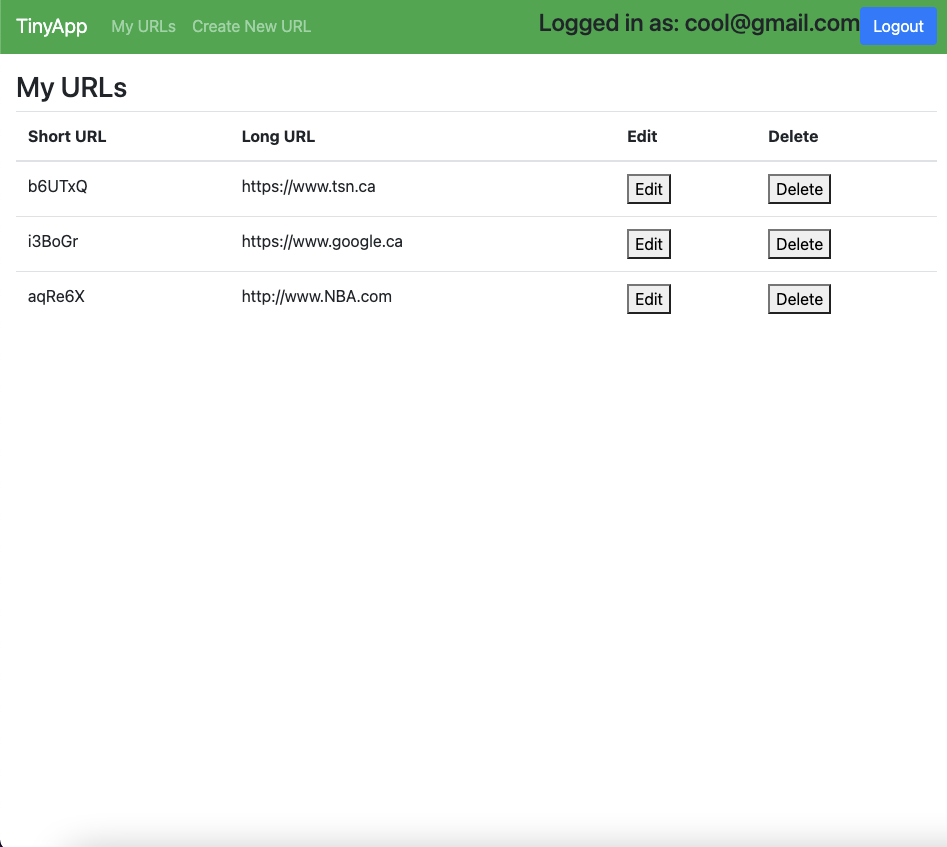Edit the aqRe6X short URL

[648, 298]
